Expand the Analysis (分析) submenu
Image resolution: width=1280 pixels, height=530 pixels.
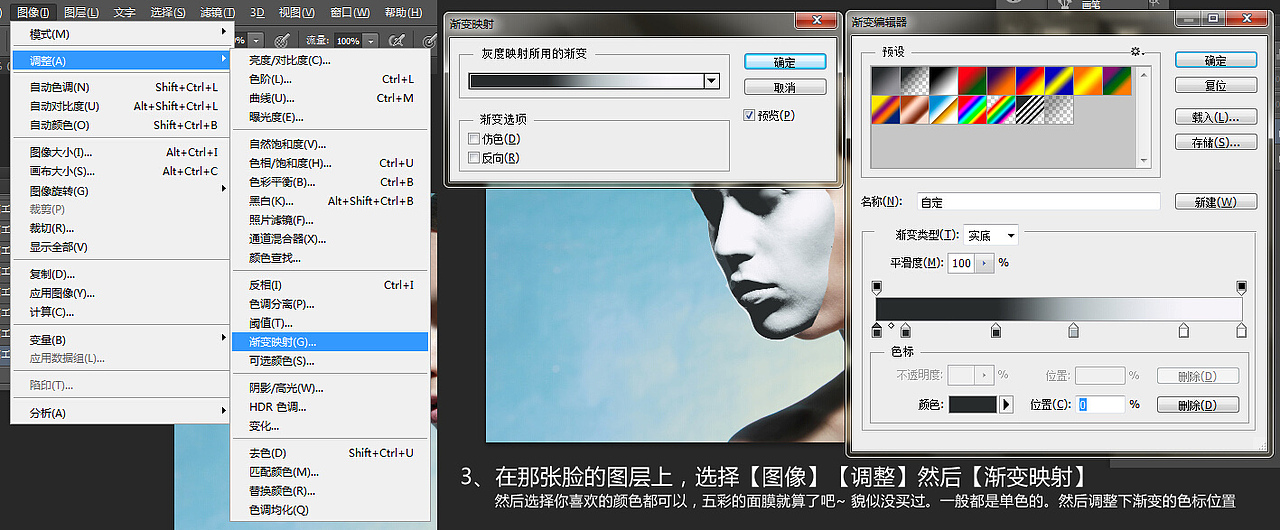click(122, 413)
